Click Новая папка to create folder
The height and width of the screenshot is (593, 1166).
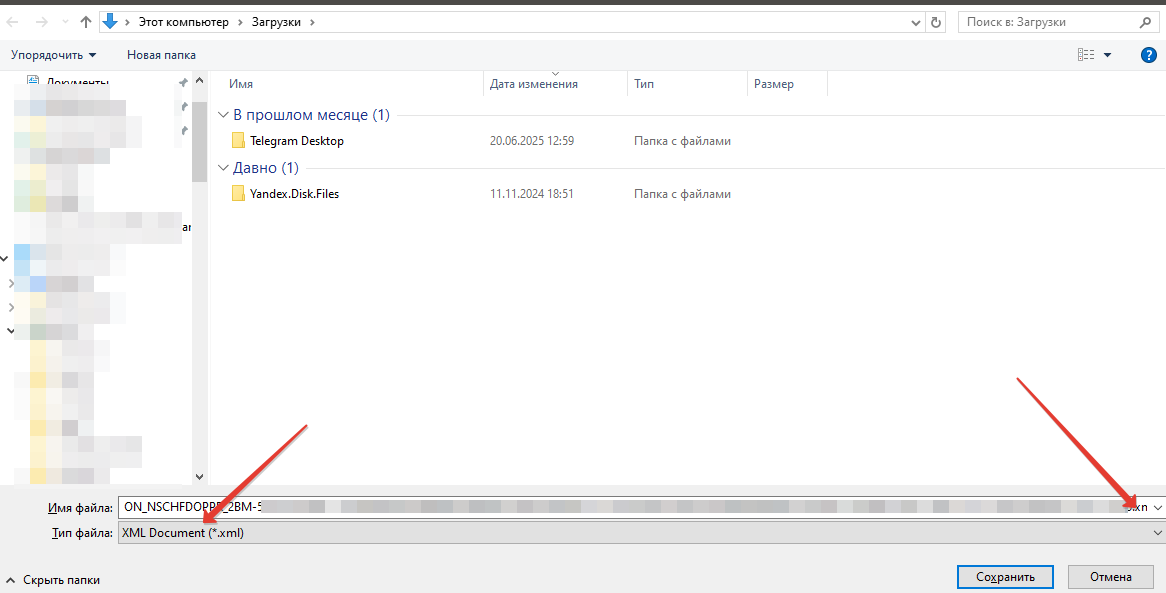(161, 55)
